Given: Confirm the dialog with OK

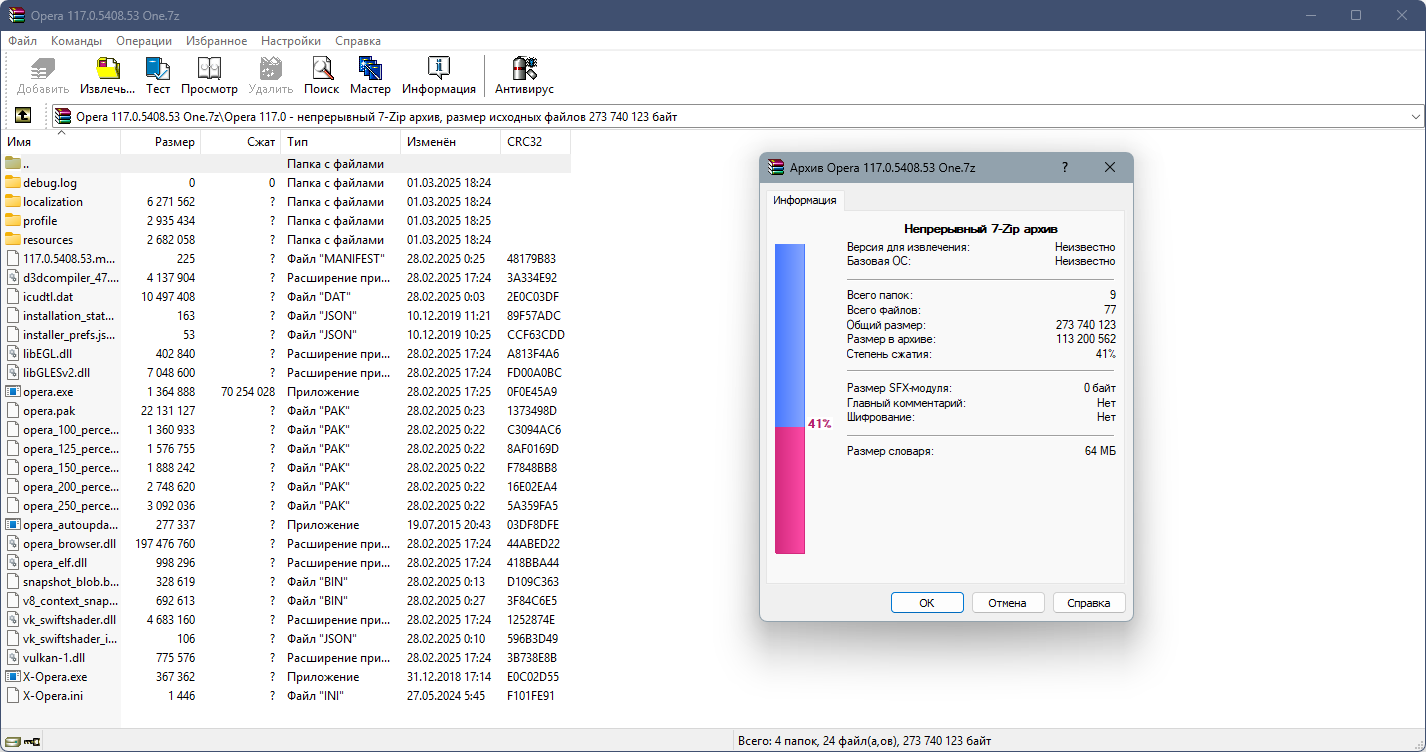Looking at the screenshot, I should pyautogui.click(x=927, y=603).
